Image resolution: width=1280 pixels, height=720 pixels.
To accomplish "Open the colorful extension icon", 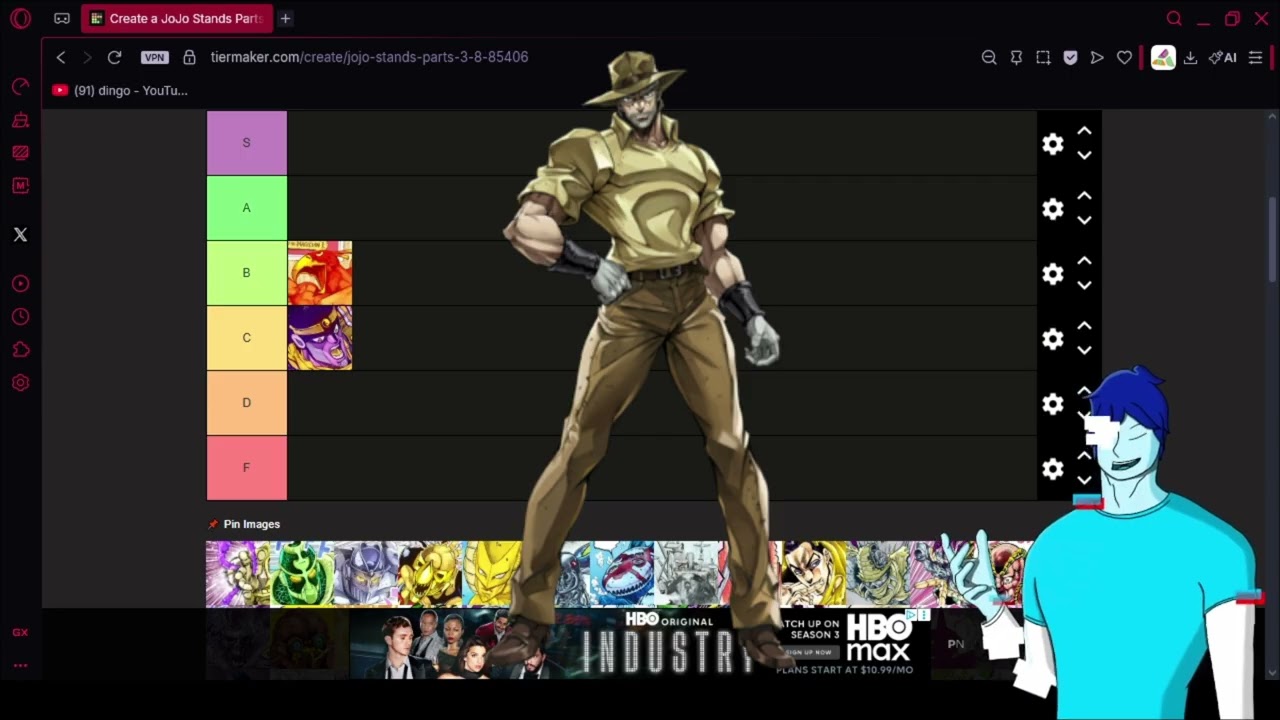I will pos(1163,57).
